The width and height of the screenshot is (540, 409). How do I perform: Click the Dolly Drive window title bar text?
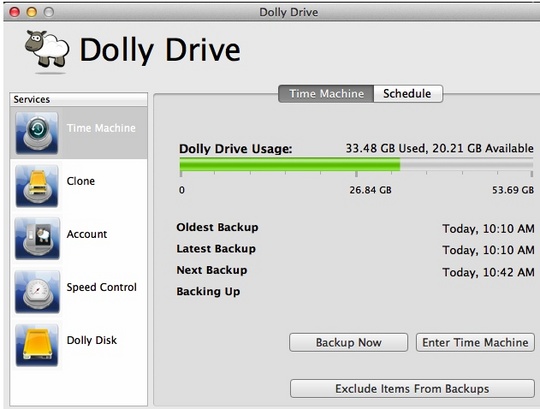(x=289, y=12)
